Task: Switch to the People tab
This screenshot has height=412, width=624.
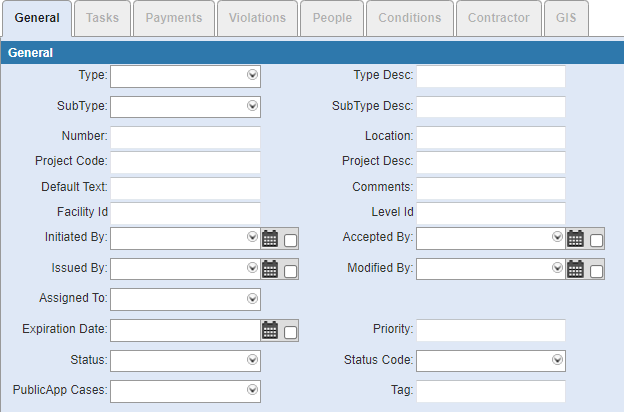Action: [332, 18]
